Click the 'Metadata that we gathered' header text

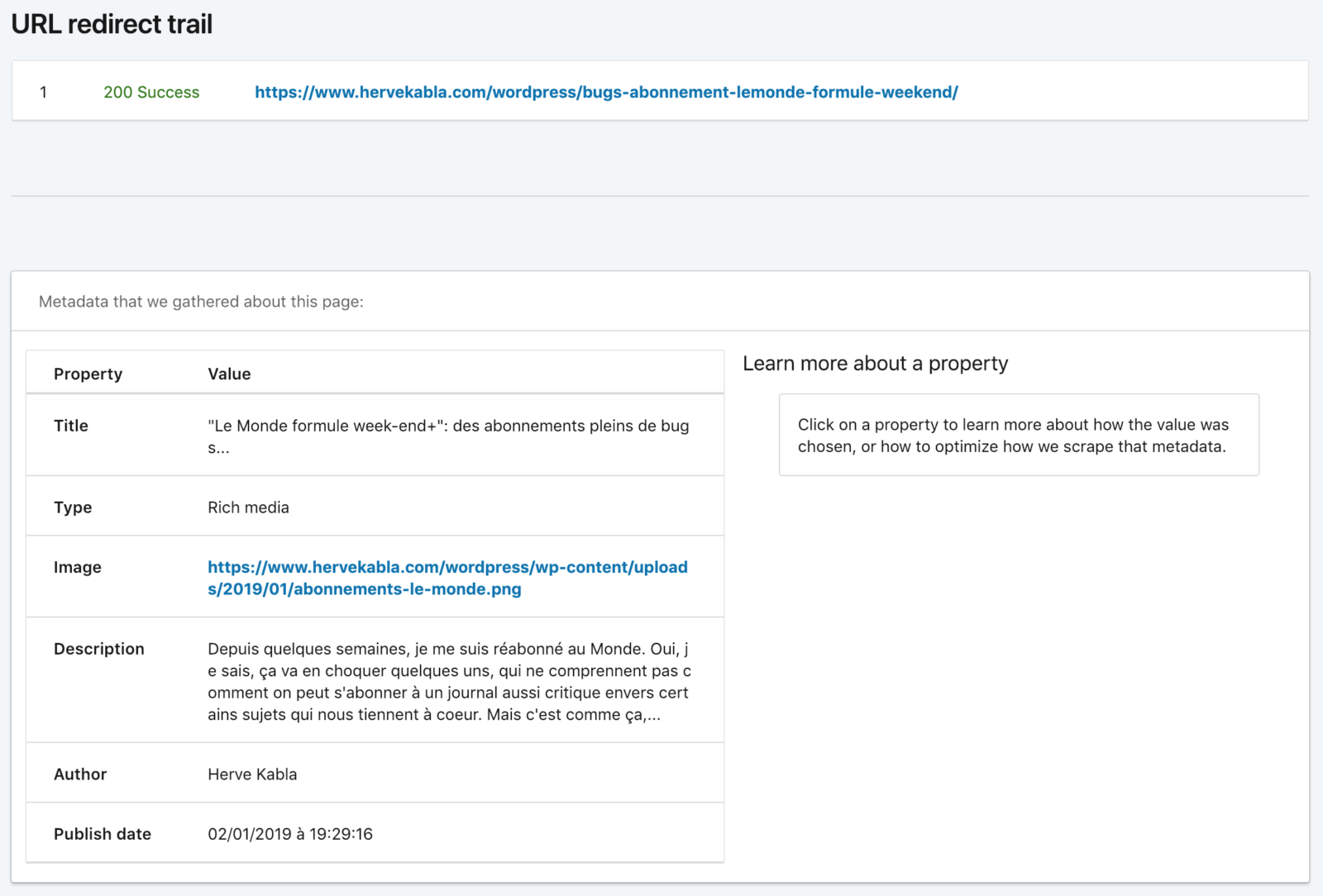[201, 302]
